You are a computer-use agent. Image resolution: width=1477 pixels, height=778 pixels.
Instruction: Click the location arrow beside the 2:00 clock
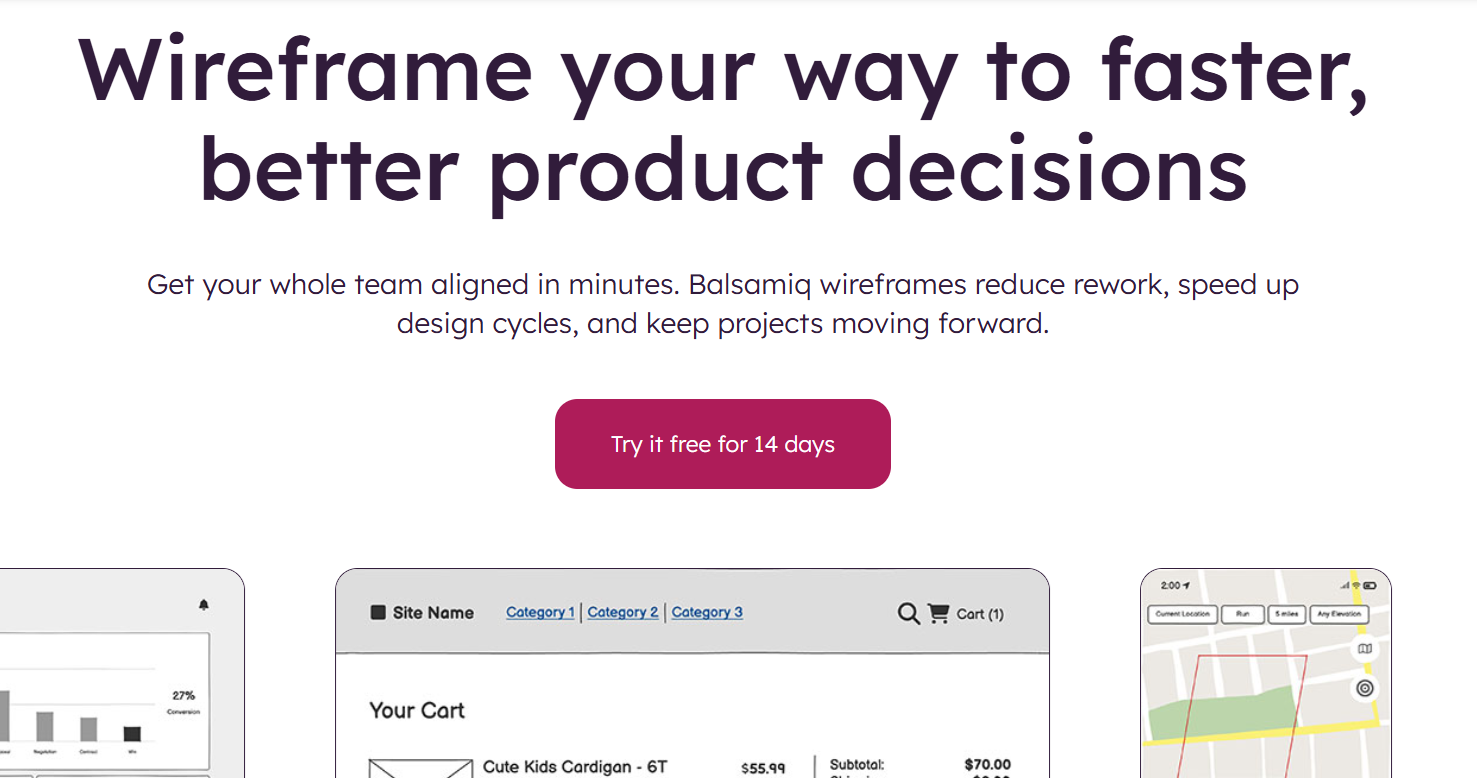click(1187, 585)
